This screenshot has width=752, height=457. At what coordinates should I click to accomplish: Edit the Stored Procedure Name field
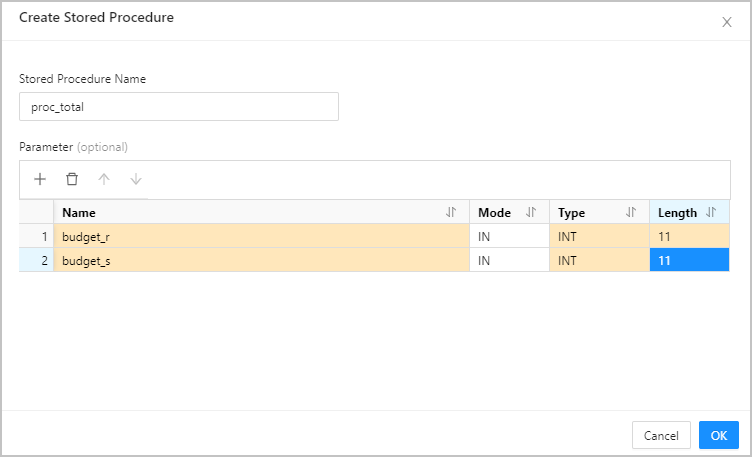point(179,106)
